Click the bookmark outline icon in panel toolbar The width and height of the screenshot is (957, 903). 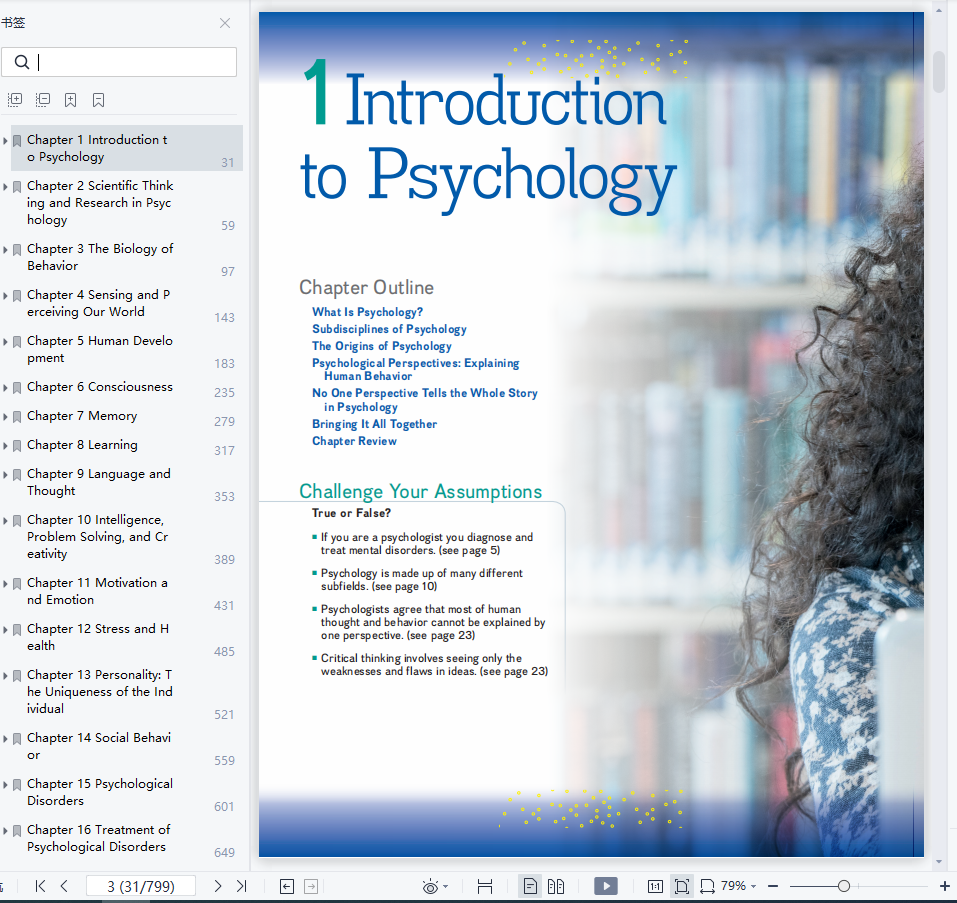98,100
